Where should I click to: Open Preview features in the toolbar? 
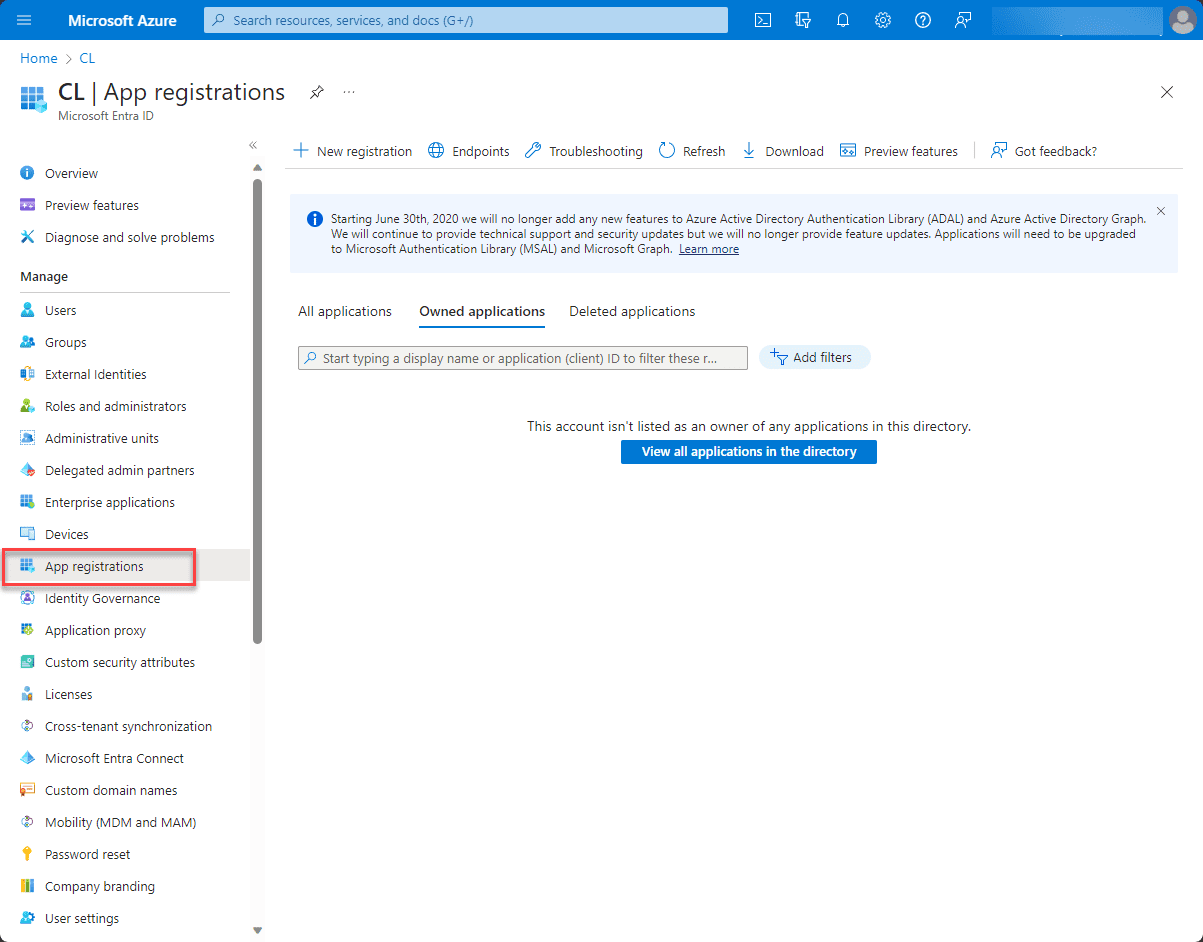[x=899, y=151]
